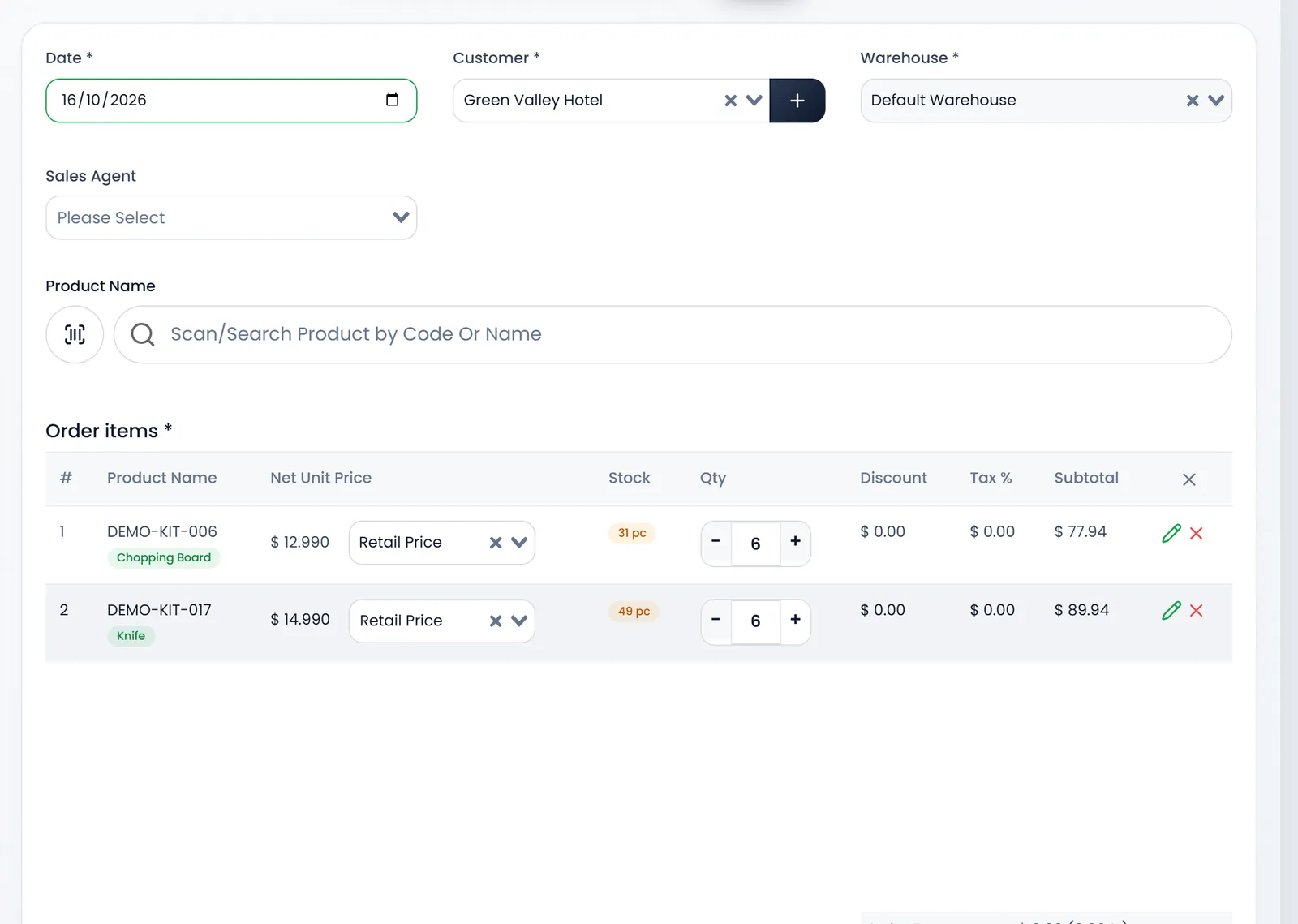Clear Retail Price for DEMO-KIT-006
1298x924 pixels.
[496, 543]
